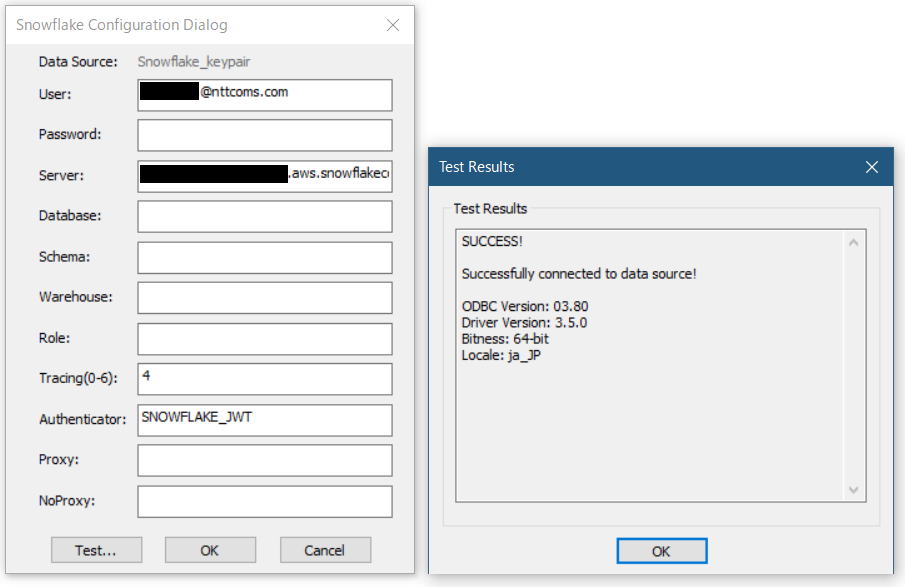
Task: Click the Tracing(0-6) field
Action: tap(265, 379)
